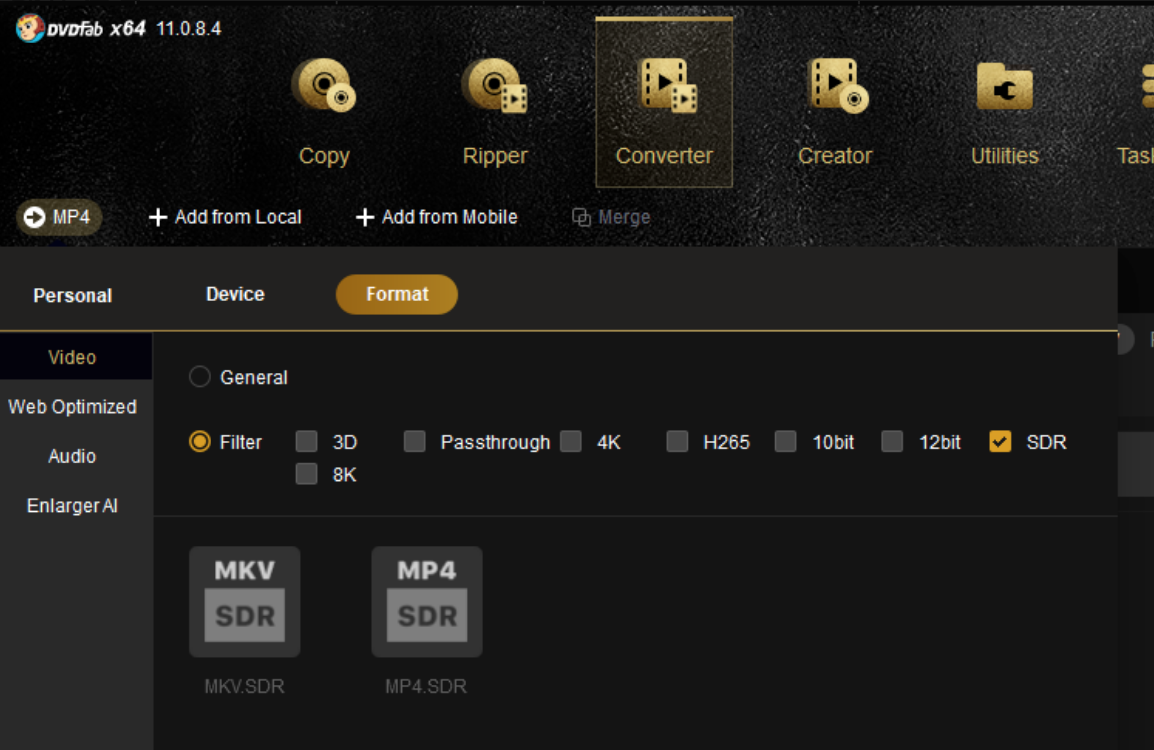Viewport: 1154px width, 750px height.
Task: Enable the 4K filter checkbox
Action: pyautogui.click(x=570, y=442)
